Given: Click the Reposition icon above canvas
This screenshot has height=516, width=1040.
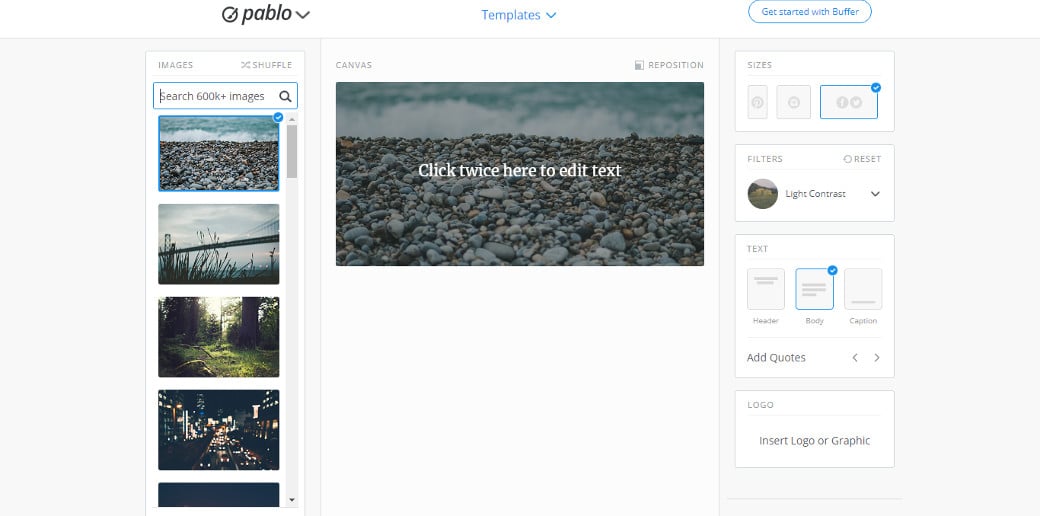Looking at the screenshot, I should click(x=639, y=65).
